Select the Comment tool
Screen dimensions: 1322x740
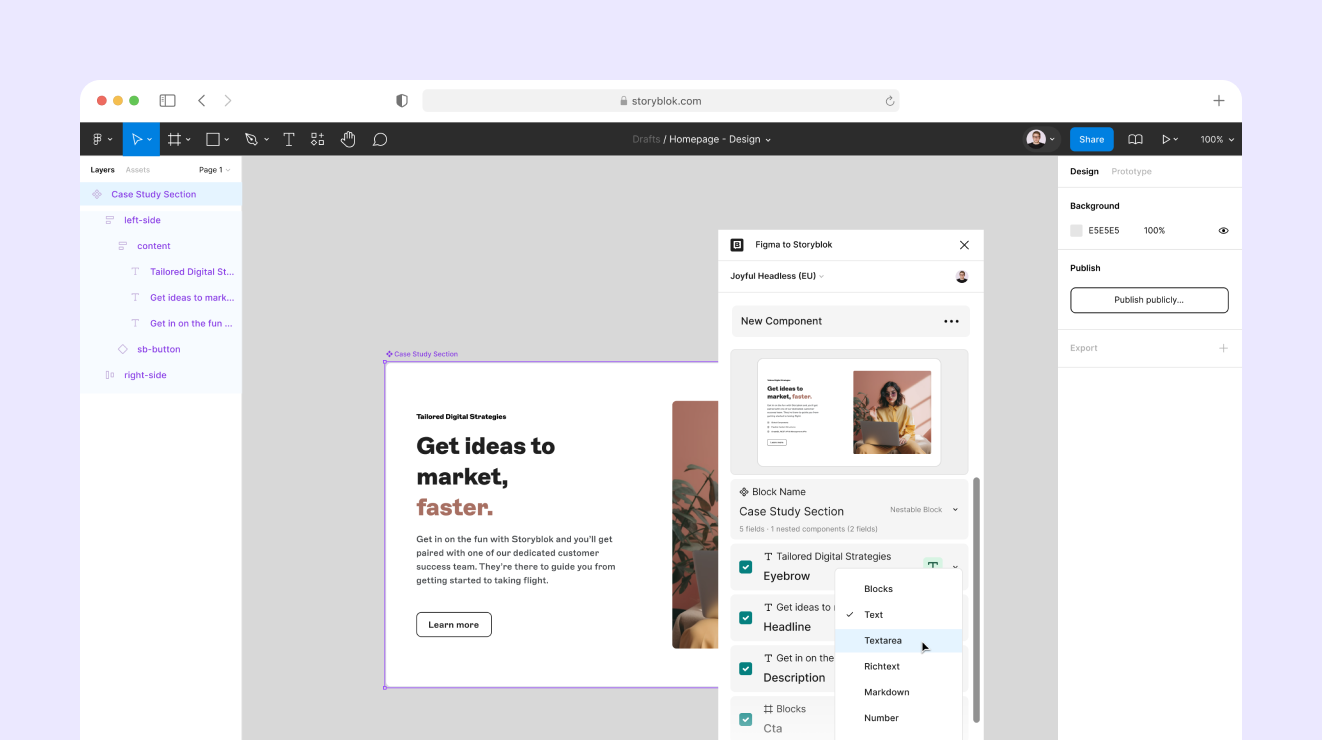(x=380, y=139)
